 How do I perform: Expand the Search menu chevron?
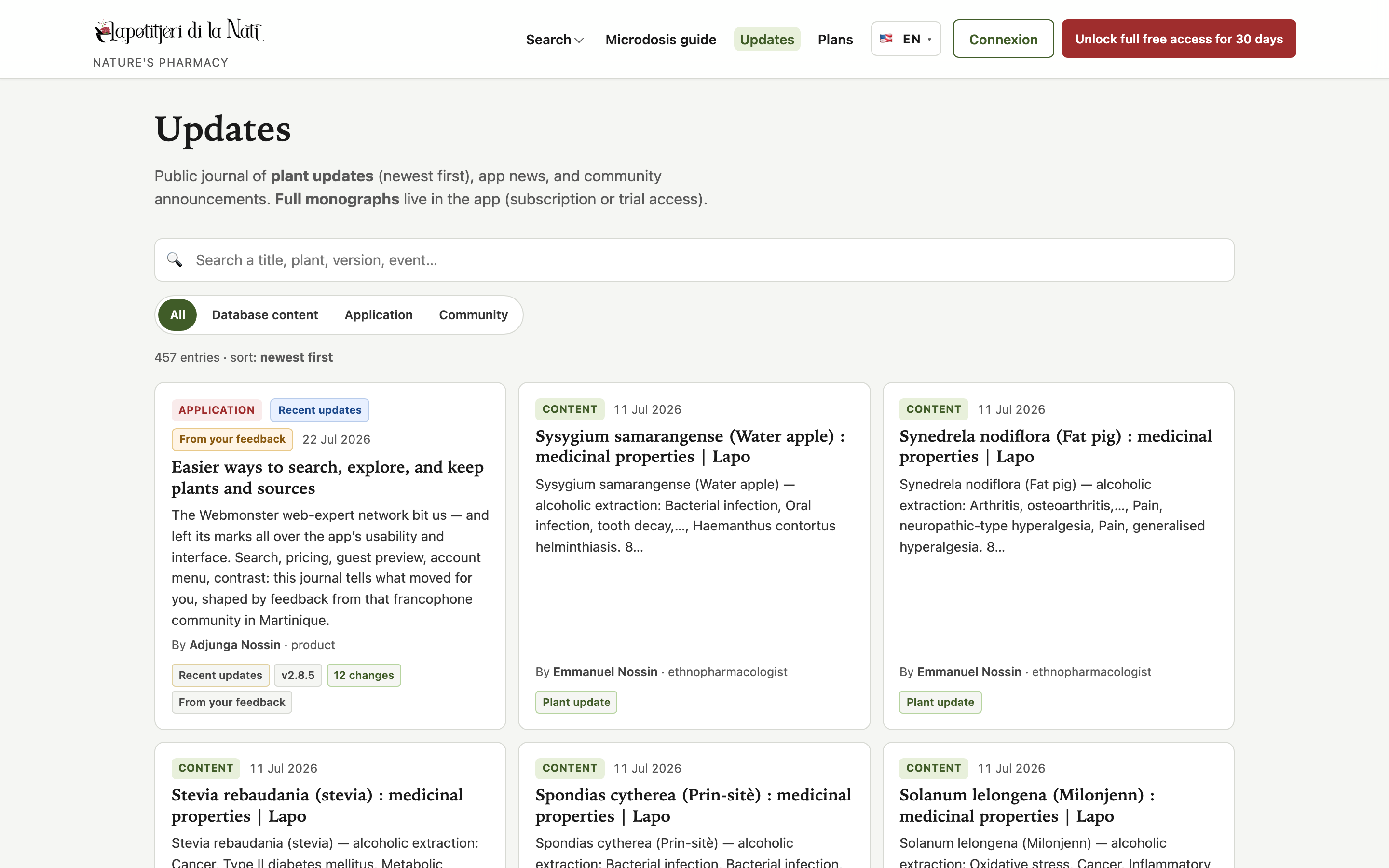pos(579,40)
